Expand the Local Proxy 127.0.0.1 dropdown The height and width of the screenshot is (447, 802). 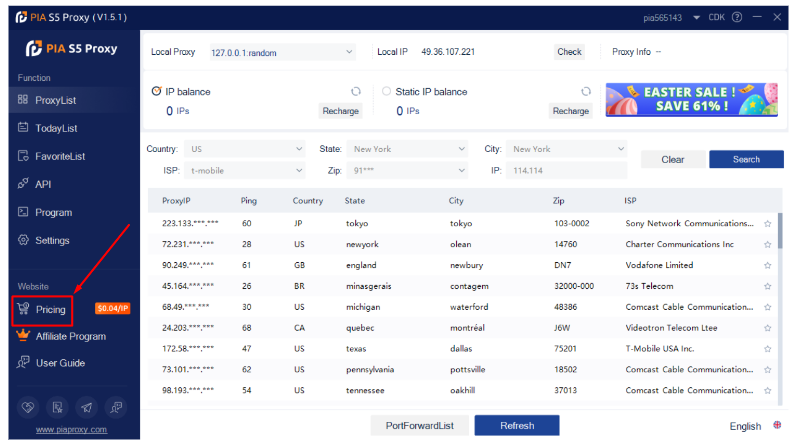click(282, 52)
